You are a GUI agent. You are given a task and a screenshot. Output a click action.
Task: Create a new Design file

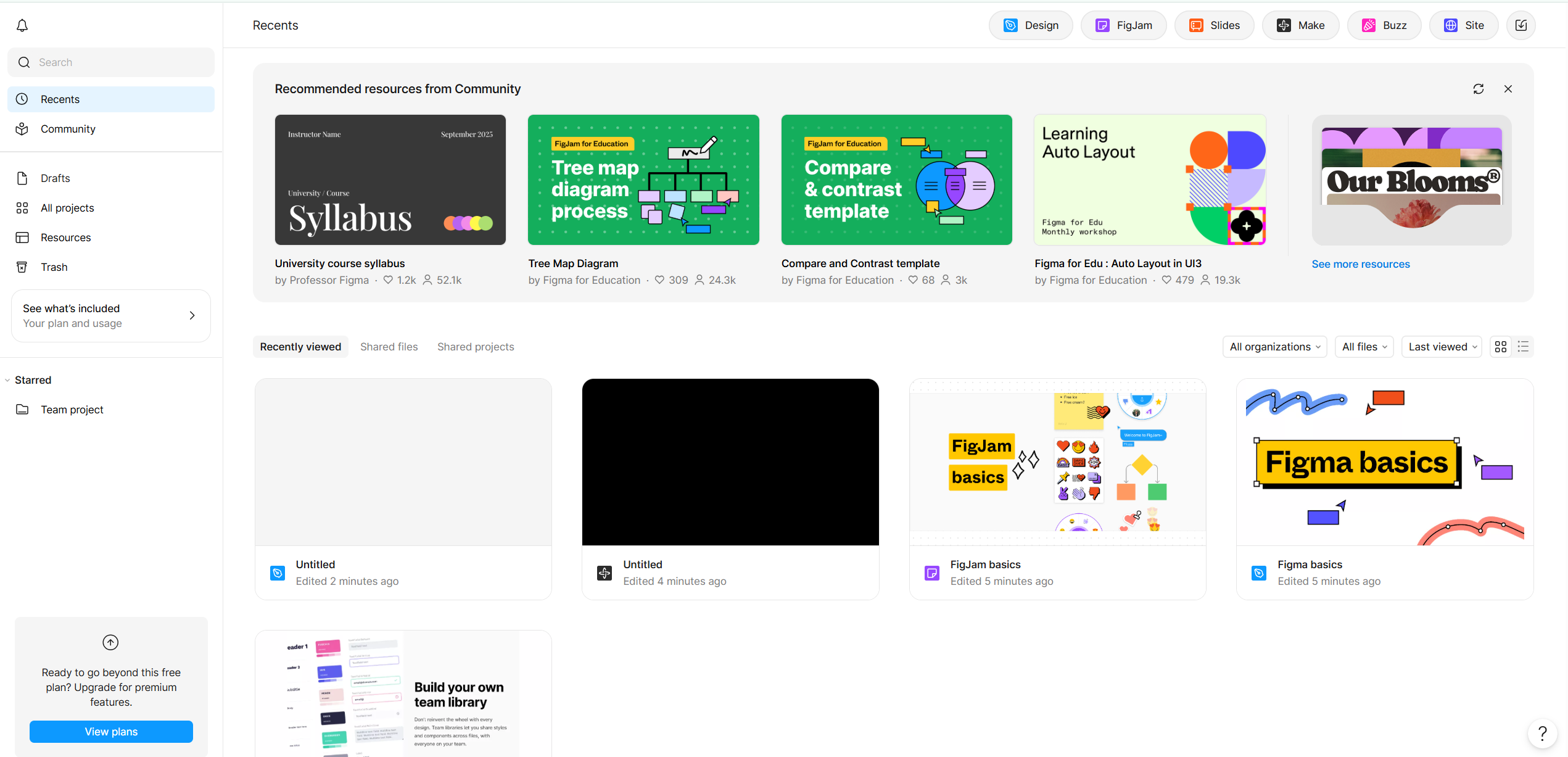tap(1031, 25)
